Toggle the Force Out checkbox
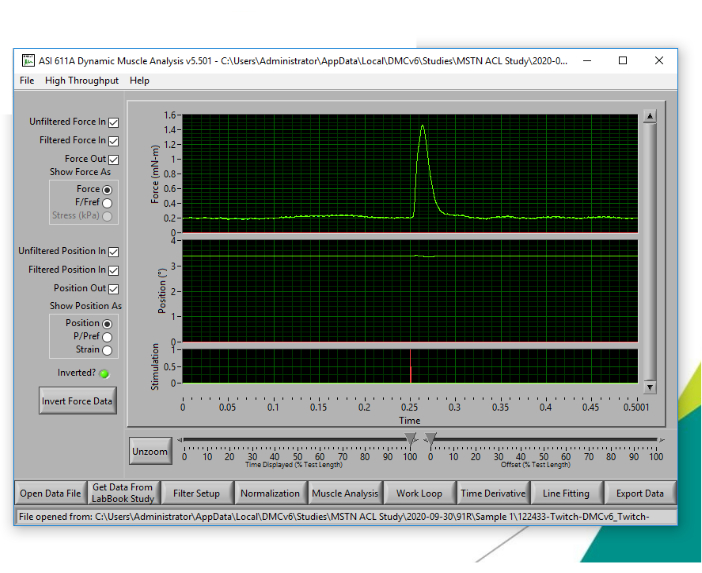702x573 pixels. [113, 159]
